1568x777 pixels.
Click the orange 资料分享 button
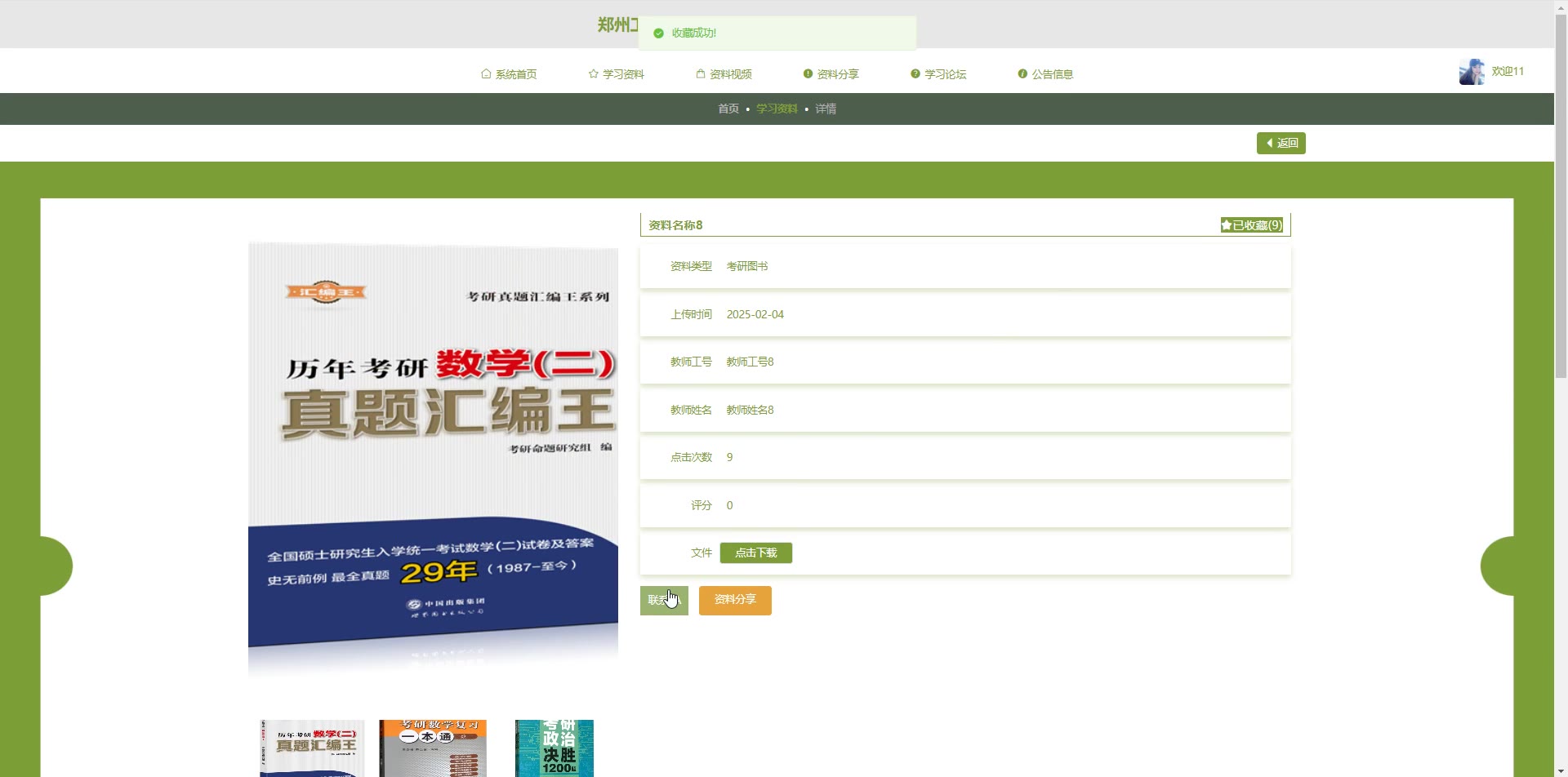pos(735,600)
